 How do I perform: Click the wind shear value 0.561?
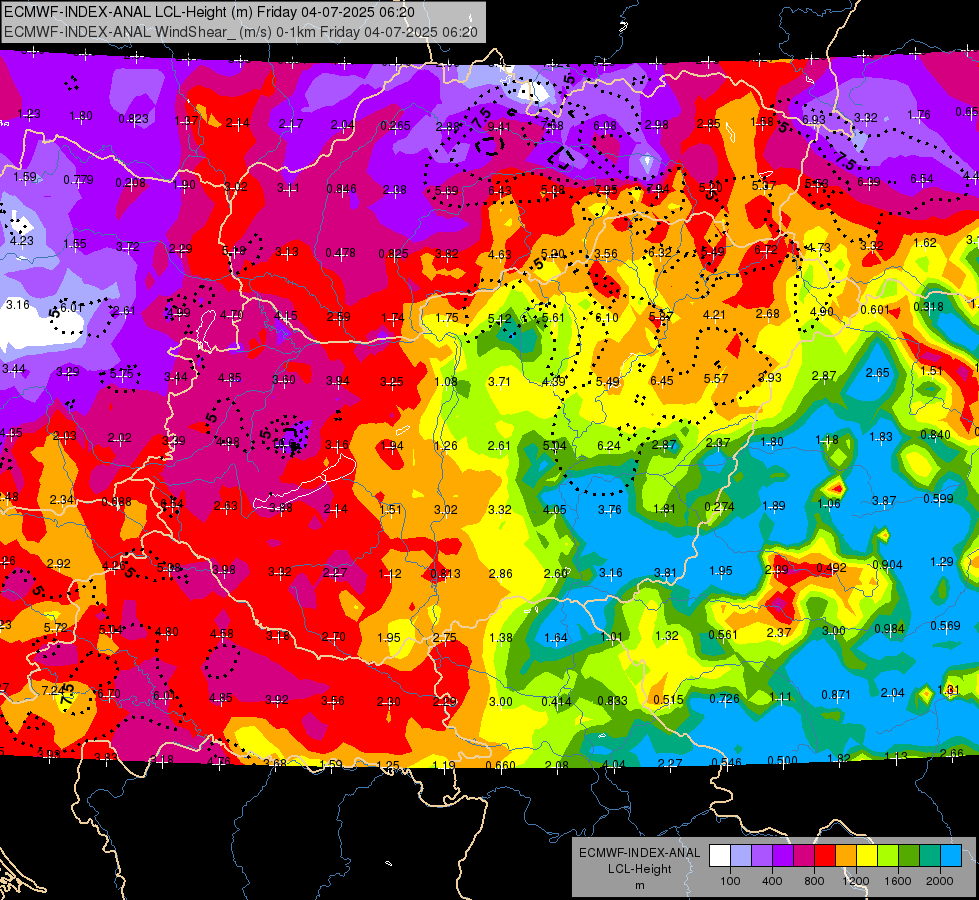click(x=723, y=635)
